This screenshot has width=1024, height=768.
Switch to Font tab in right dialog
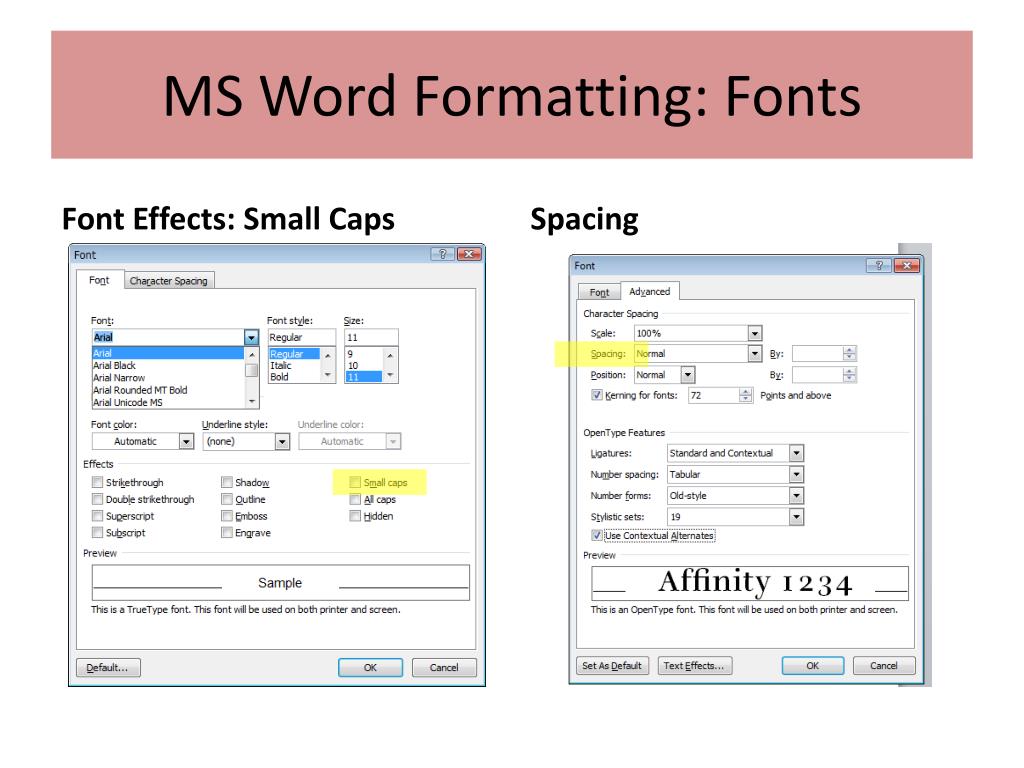(x=599, y=292)
